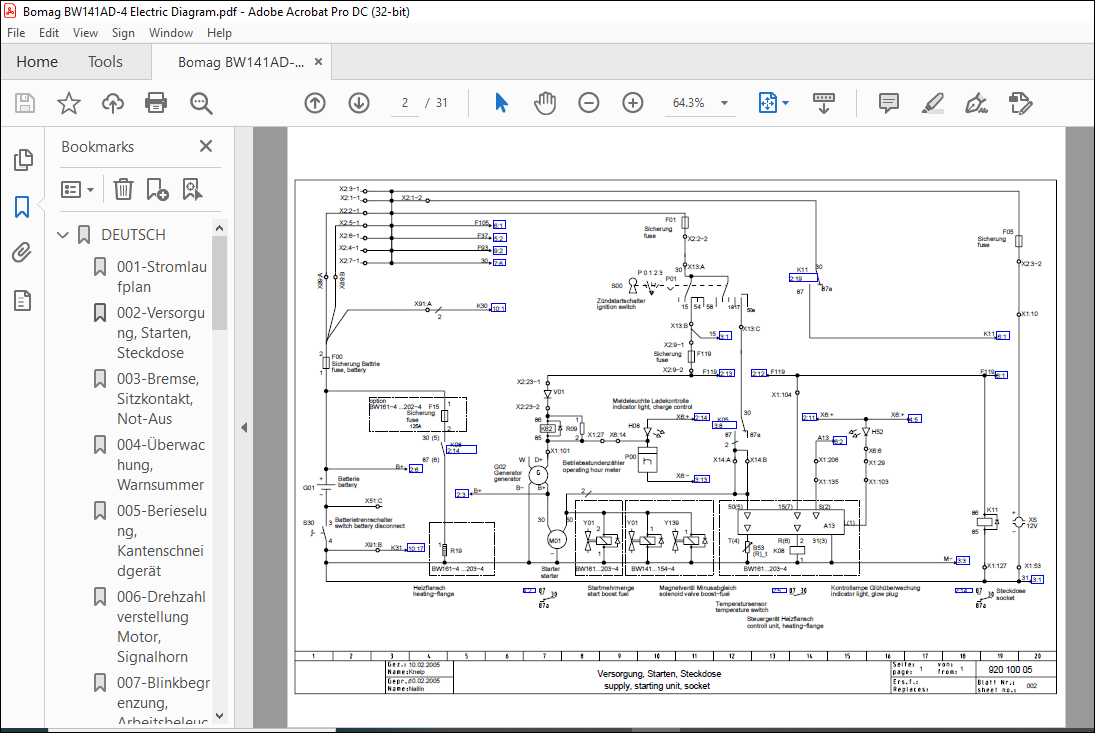This screenshot has width=1095, height=733.
Task: Click the 64.3% zoom value field
Action: pyautogui.click(x=689, y=103)
